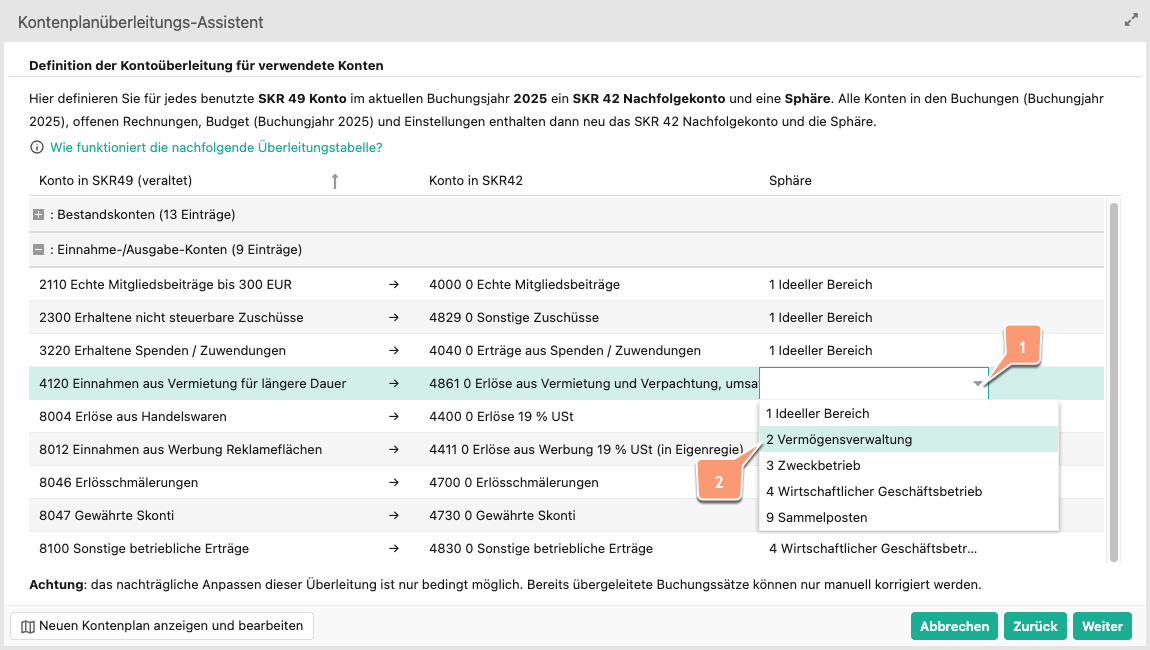
Task: Choose '2 Vermögensverwaltung' option
Action: point(909,439)
